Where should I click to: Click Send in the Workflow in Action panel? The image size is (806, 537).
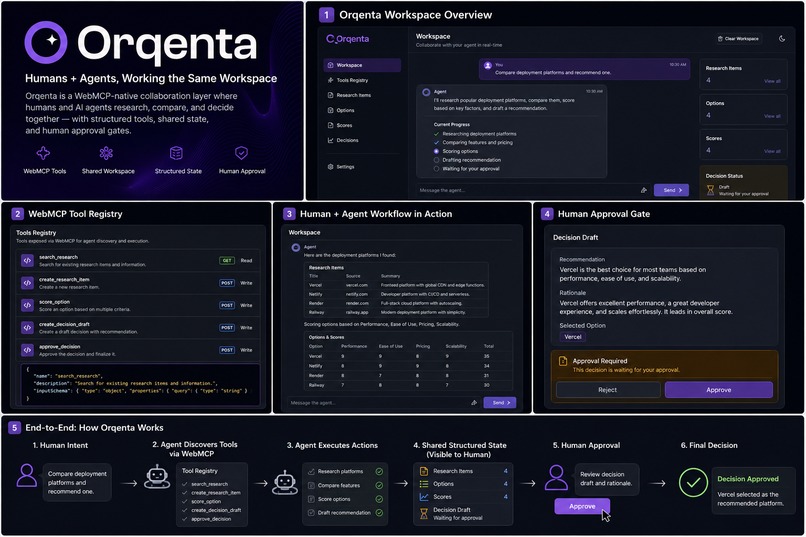500,403
